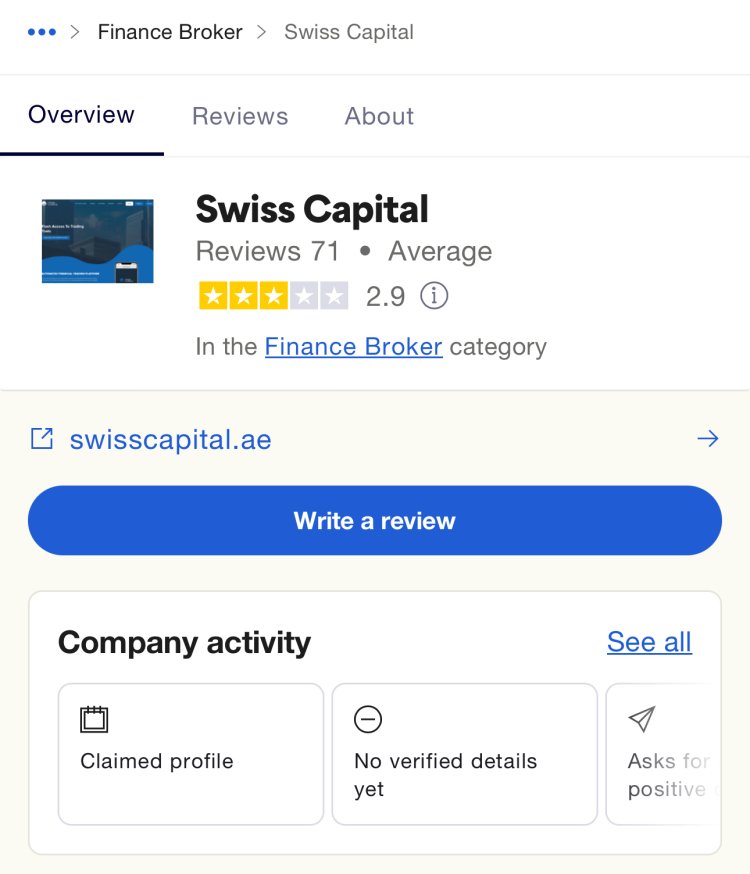This screenshot has width=750, height=874.
Task: Click the Write a review button
Action: [375, 521]
